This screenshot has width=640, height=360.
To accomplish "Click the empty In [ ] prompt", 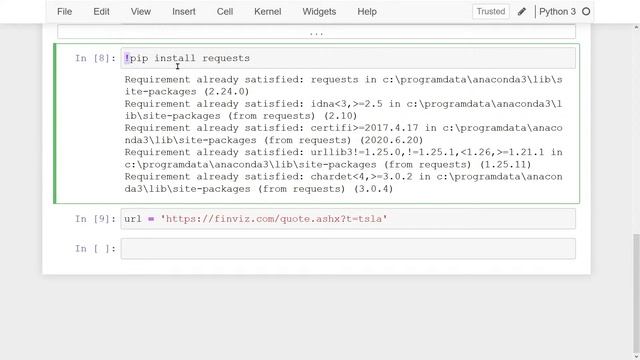I will pos(95,249).
